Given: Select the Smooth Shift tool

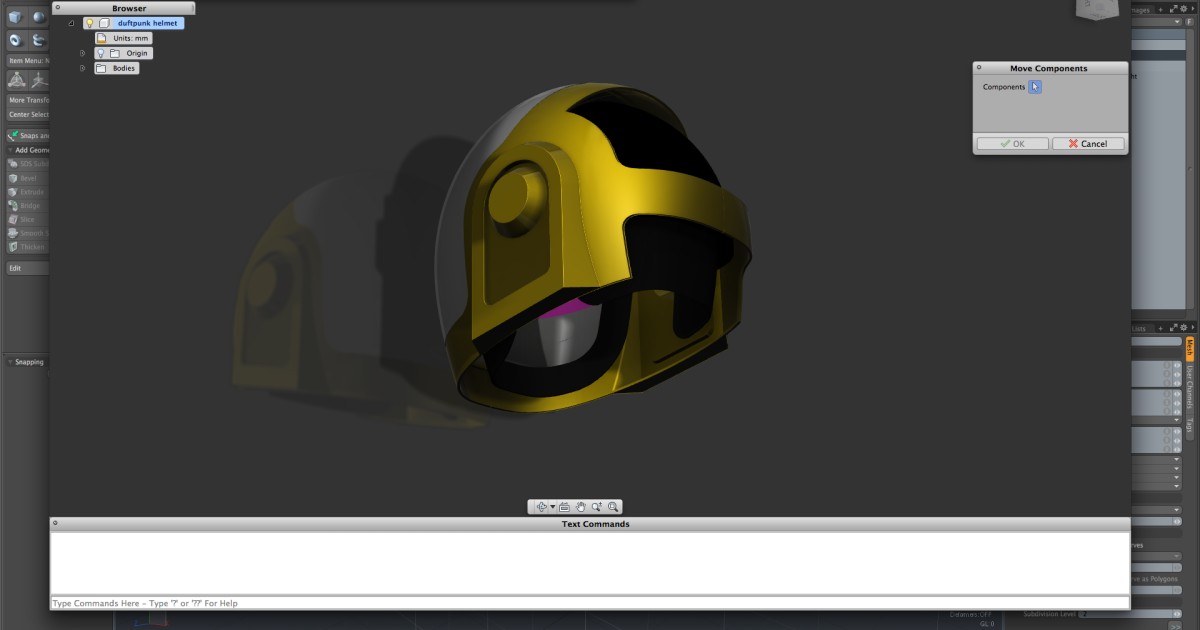Looking at the screenshot, I should (25, 232).
